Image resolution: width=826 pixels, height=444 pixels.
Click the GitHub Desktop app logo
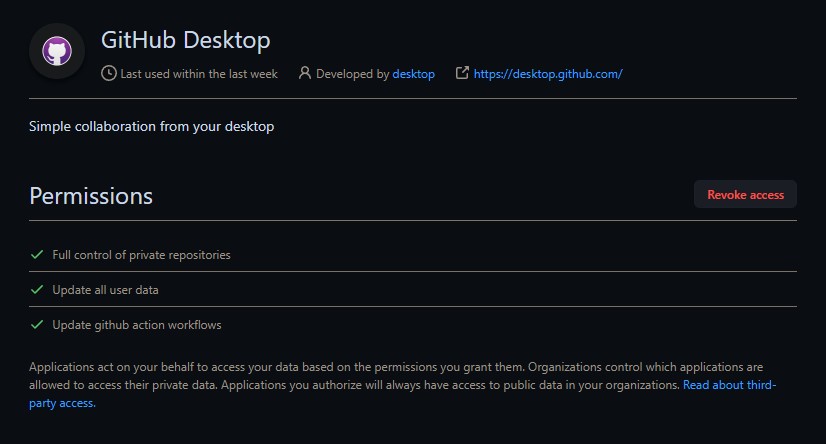[57, 51]
